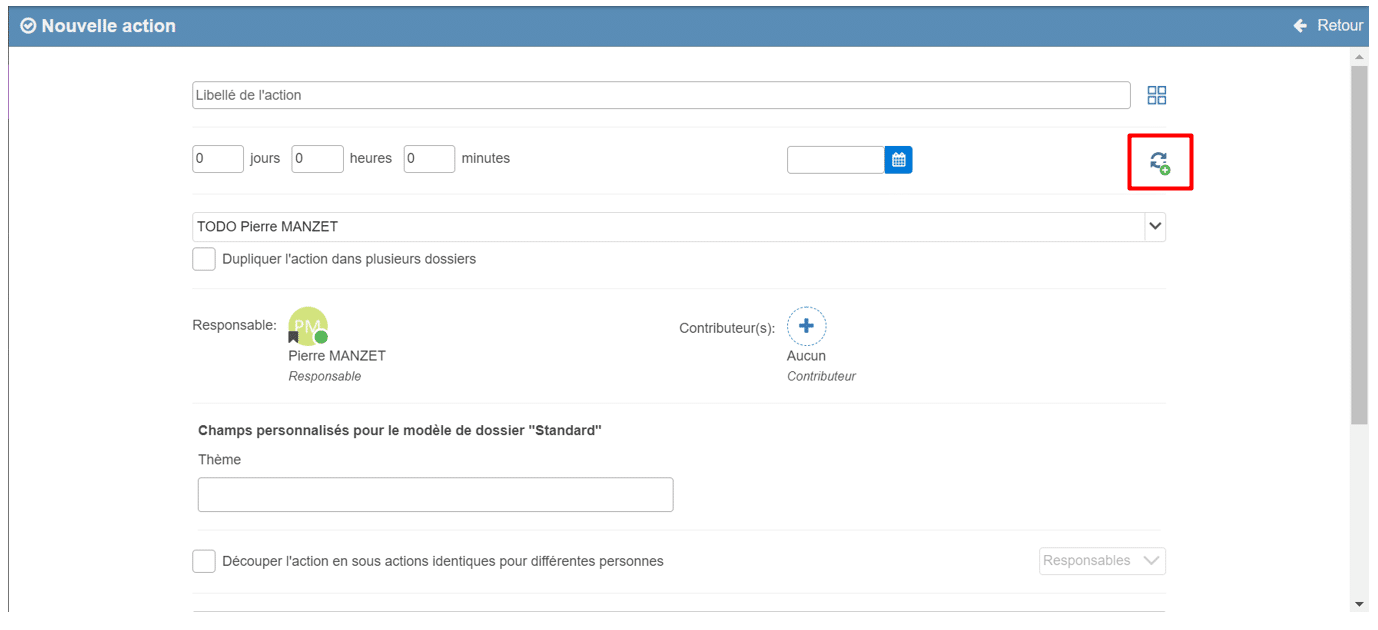Click the jours duration field
Viewport: 1378px width, 630px height.
click(x=218, y=159)
